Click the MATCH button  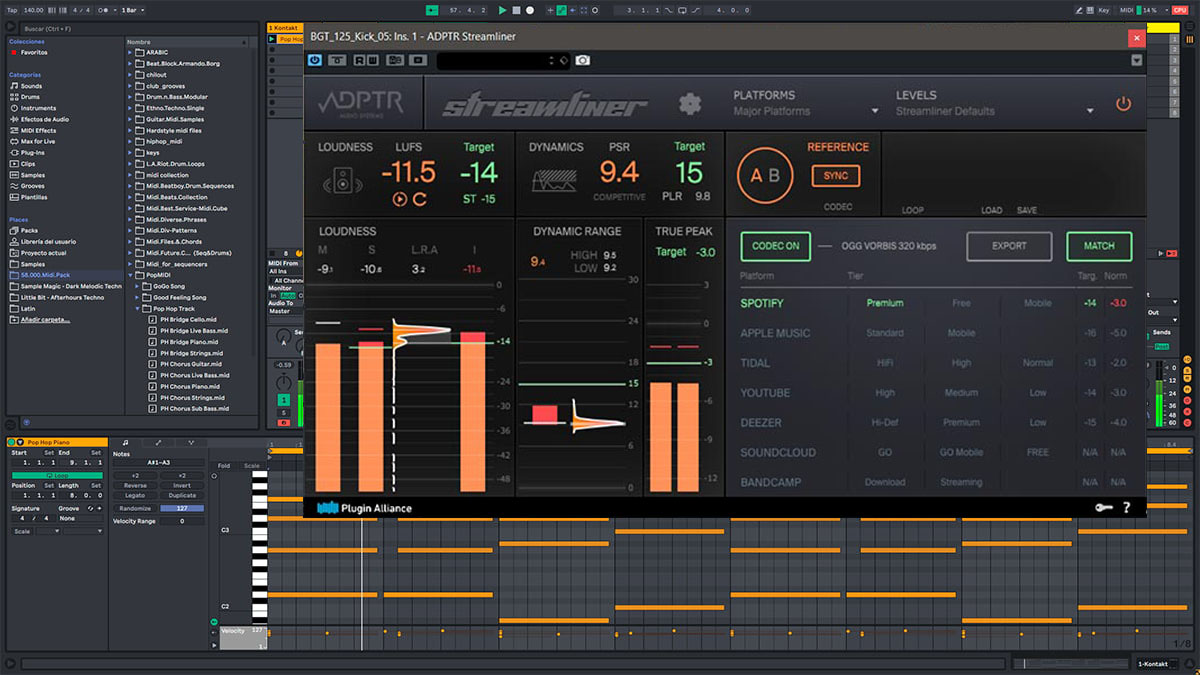pyautogui.click(x=1099, y=246)
